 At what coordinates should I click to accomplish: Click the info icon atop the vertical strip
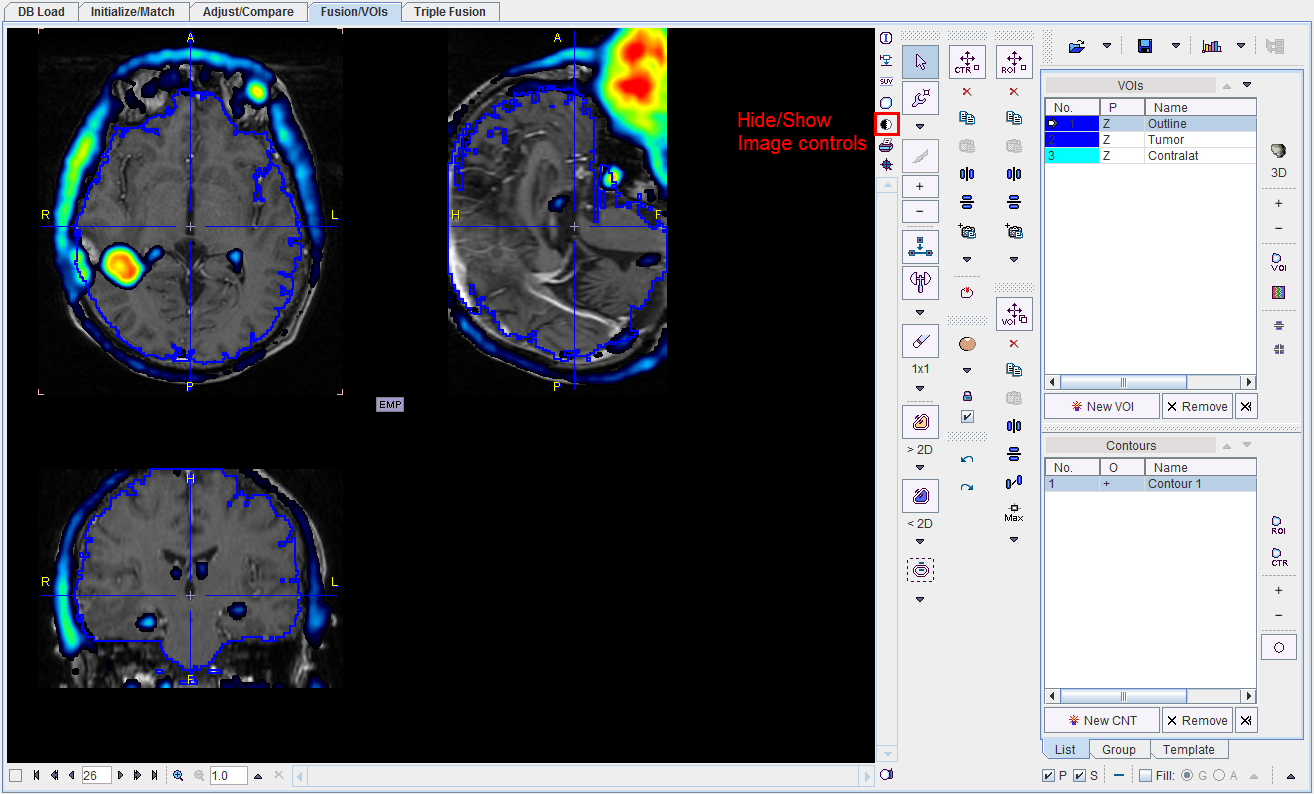[x=886, y=38]
